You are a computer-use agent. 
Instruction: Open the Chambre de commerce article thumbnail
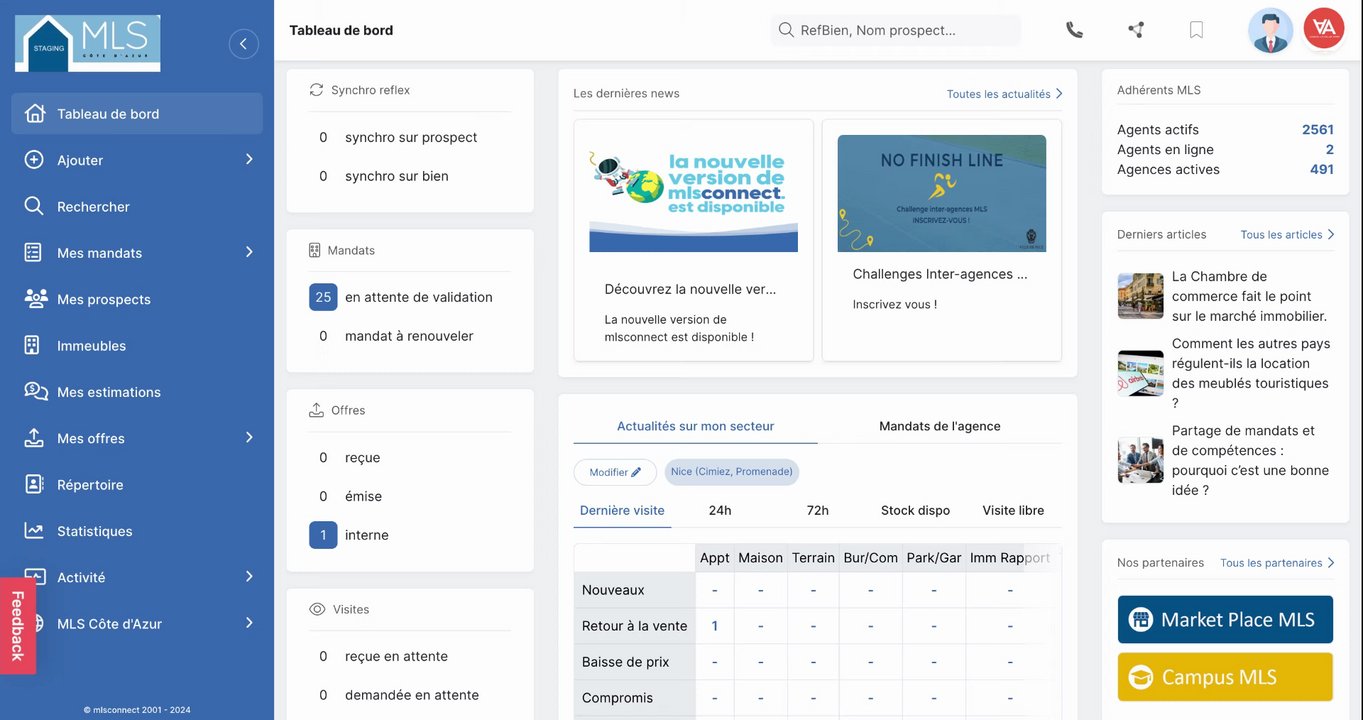tap(1141, 296)
